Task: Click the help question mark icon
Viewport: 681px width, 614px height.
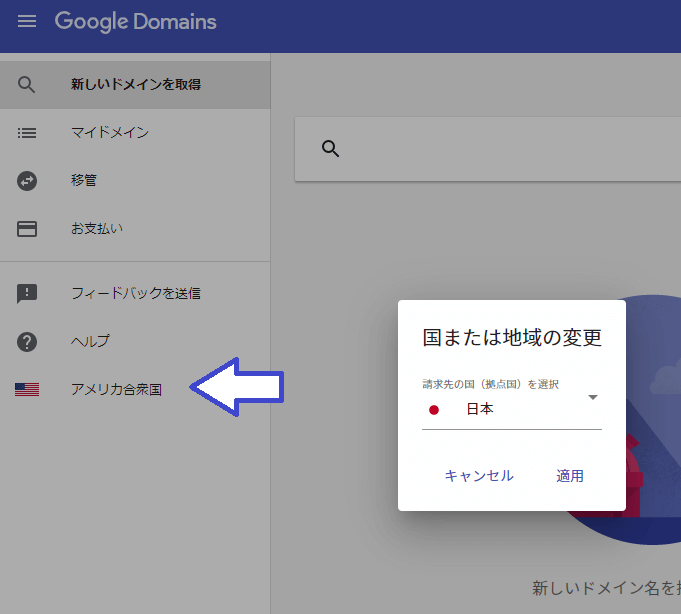Action: point(27,342)
